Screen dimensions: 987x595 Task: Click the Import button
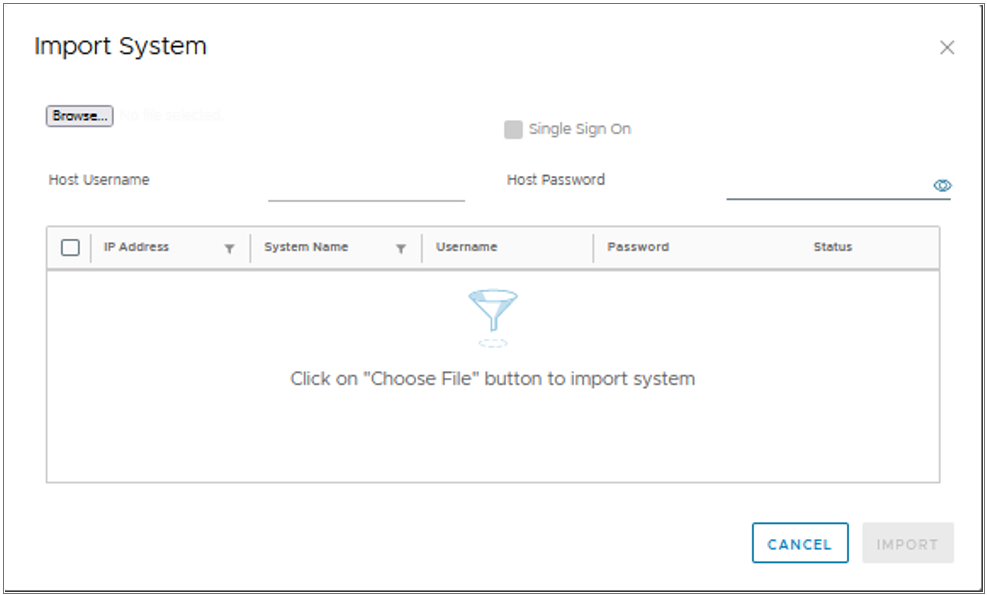pyautogui.click(x=908, y=543)
